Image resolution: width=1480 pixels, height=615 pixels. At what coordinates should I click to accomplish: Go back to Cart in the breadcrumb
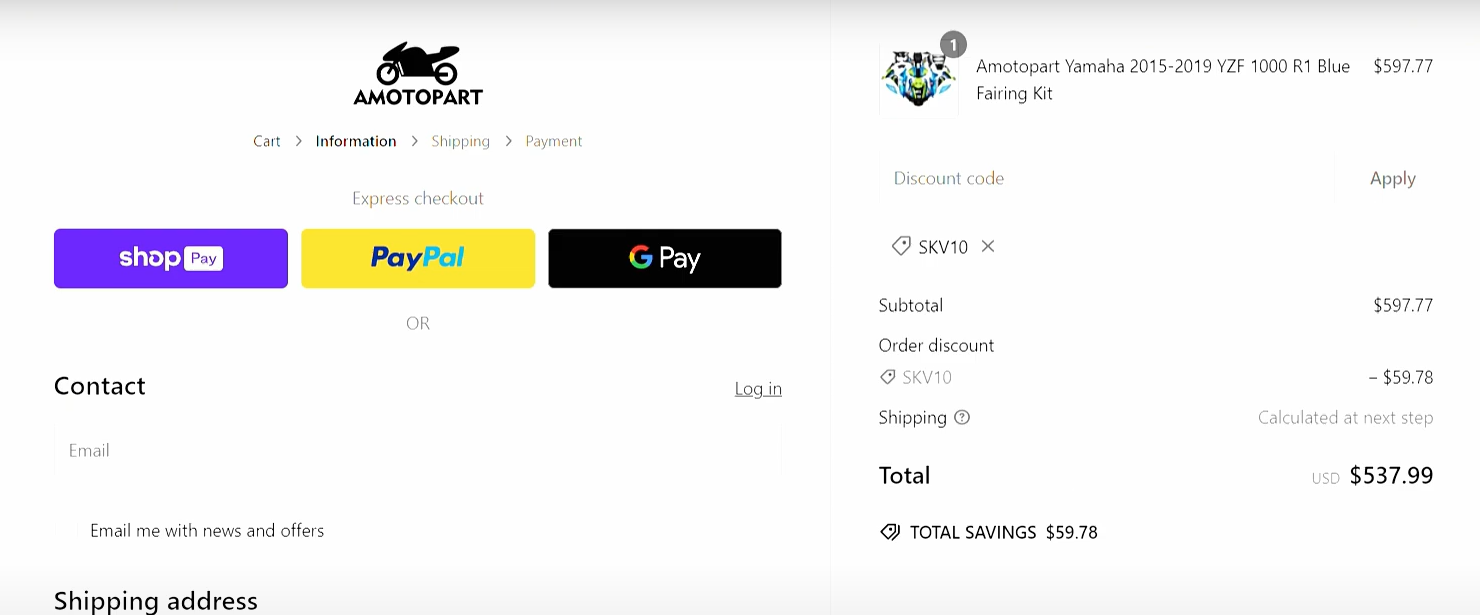tap(267, 141)
